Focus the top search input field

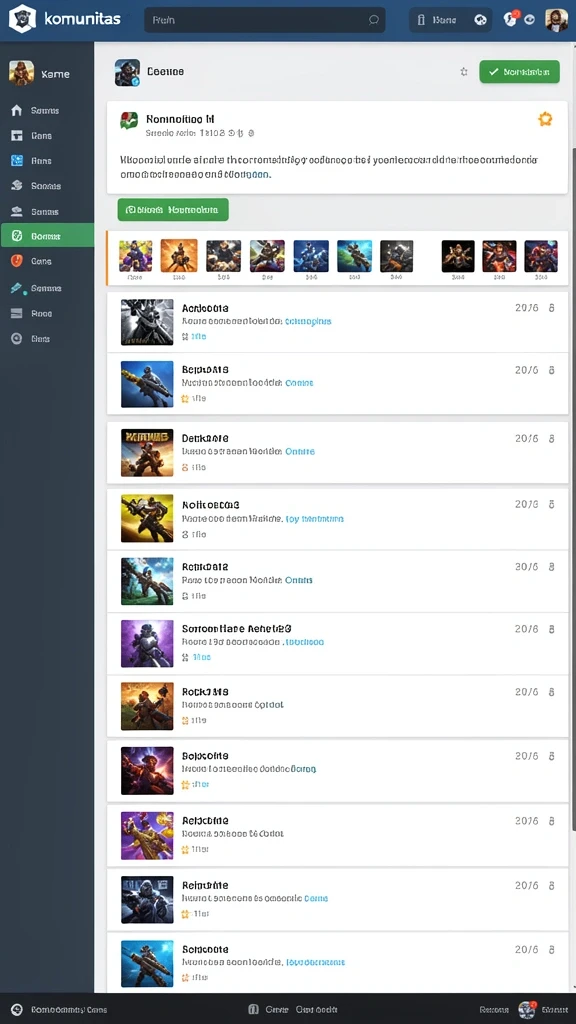click(264, 20)
